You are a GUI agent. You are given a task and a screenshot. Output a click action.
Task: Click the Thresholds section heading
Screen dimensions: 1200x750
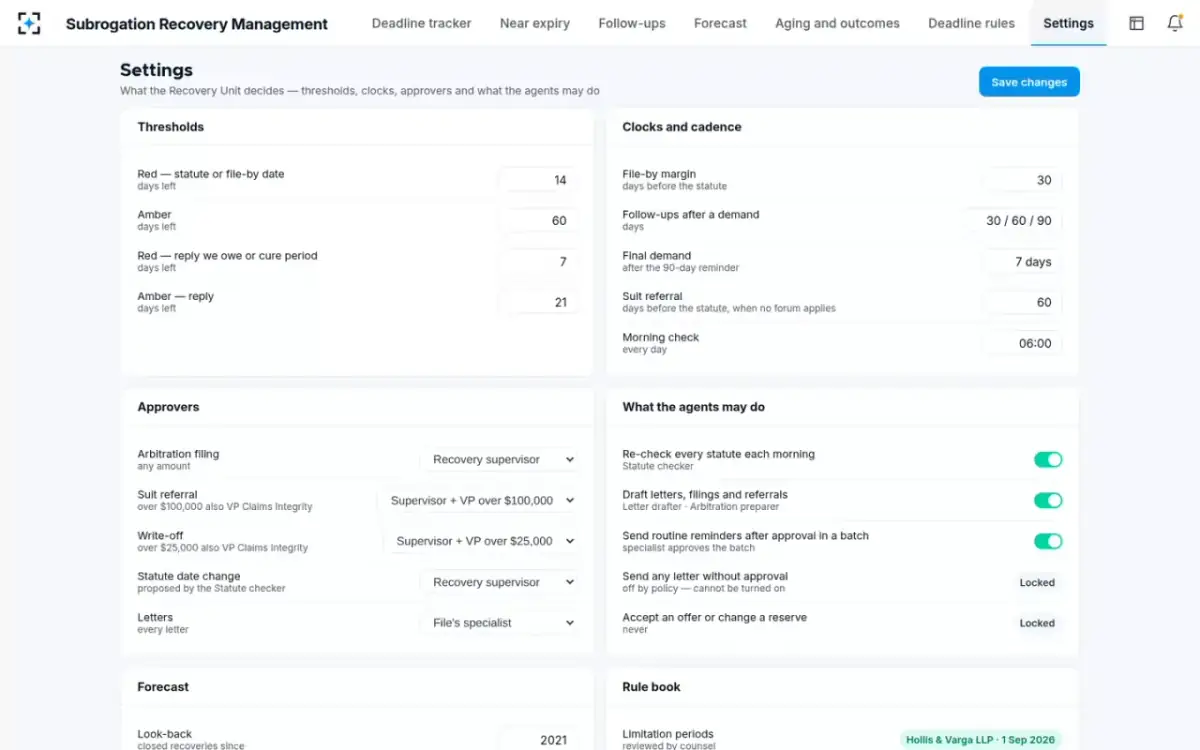click(171, 127)
